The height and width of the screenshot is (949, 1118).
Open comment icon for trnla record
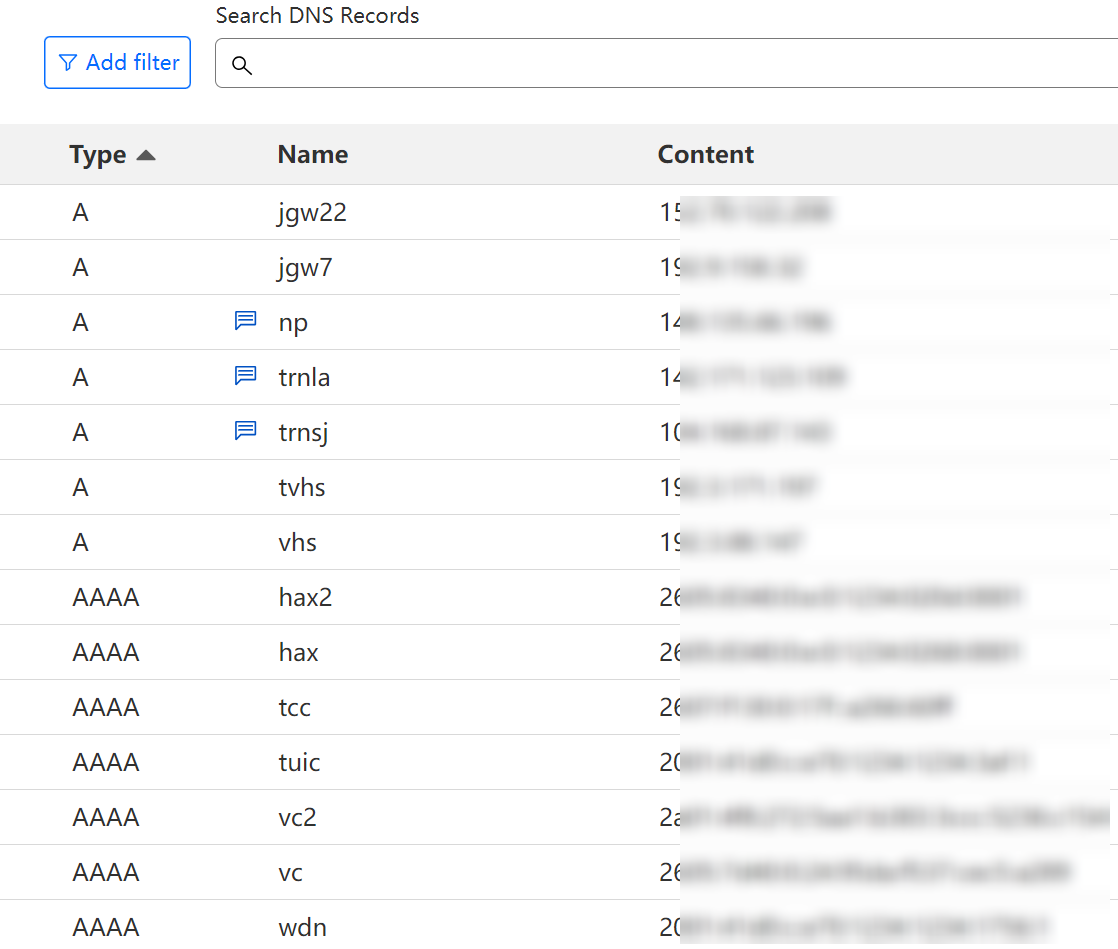[245, 376]
